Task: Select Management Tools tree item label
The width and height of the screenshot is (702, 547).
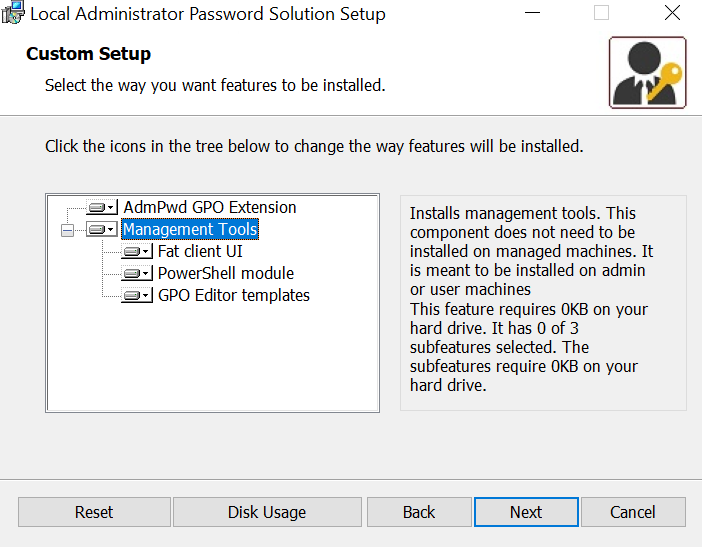Action: [x=190, y=229]
